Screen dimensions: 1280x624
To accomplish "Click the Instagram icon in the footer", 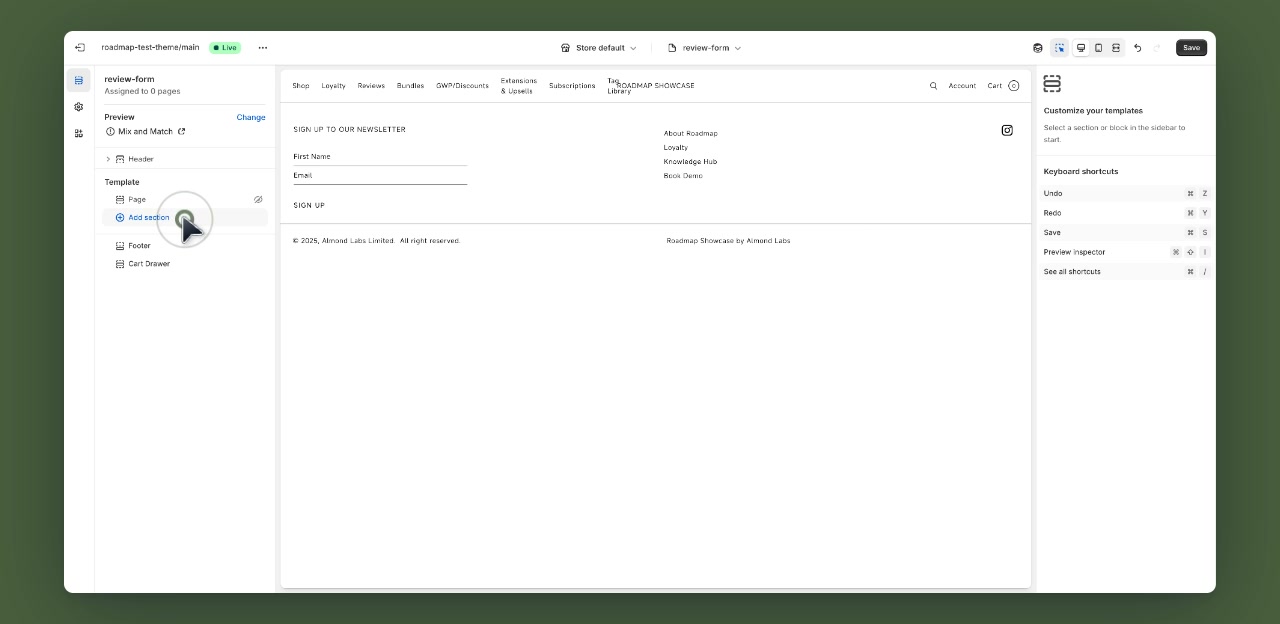I will [x=1007, y=130].
